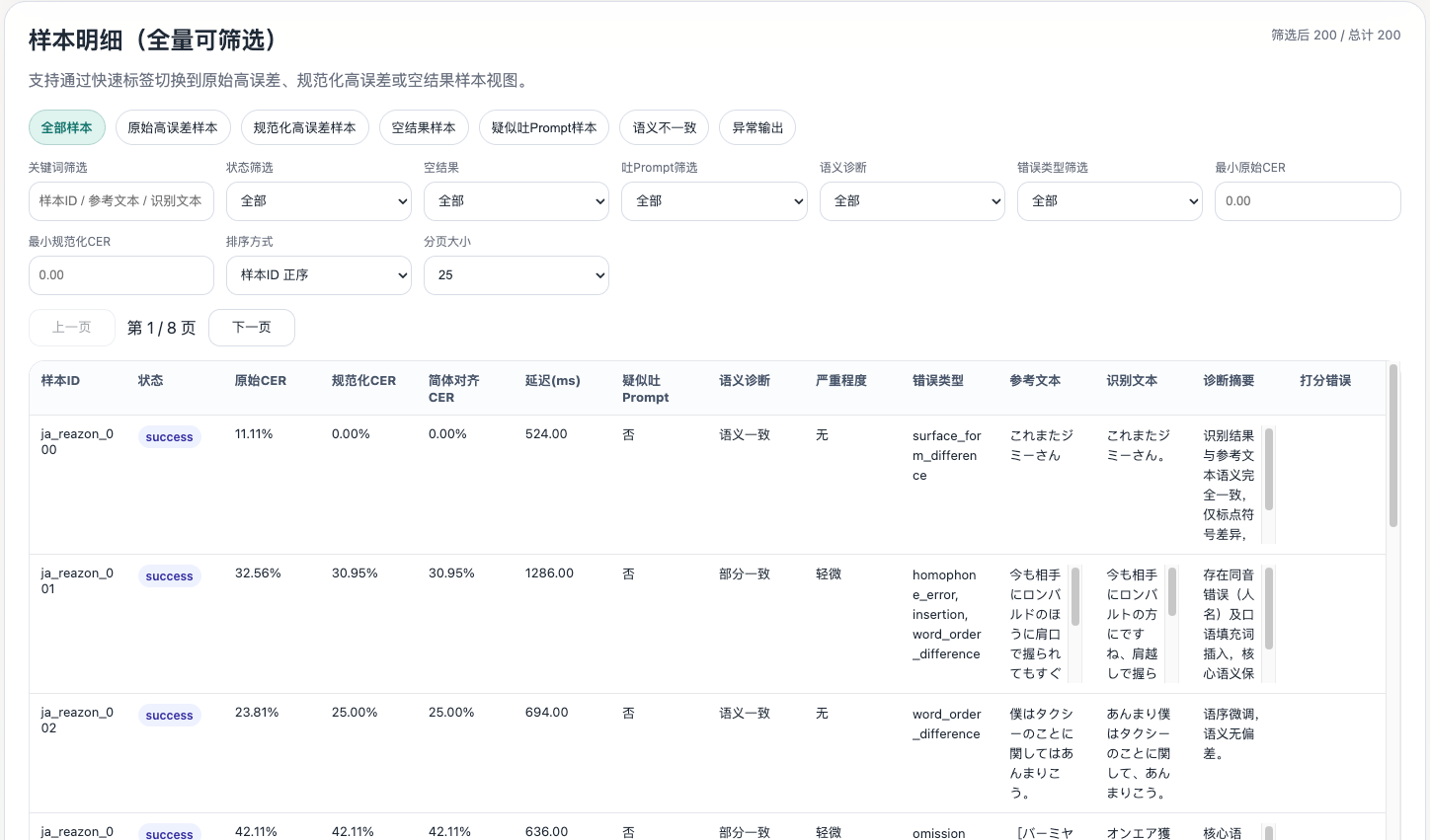Focus the 关键词筛选 search field
Screen dimensions: 1430x840
[121, 201]
